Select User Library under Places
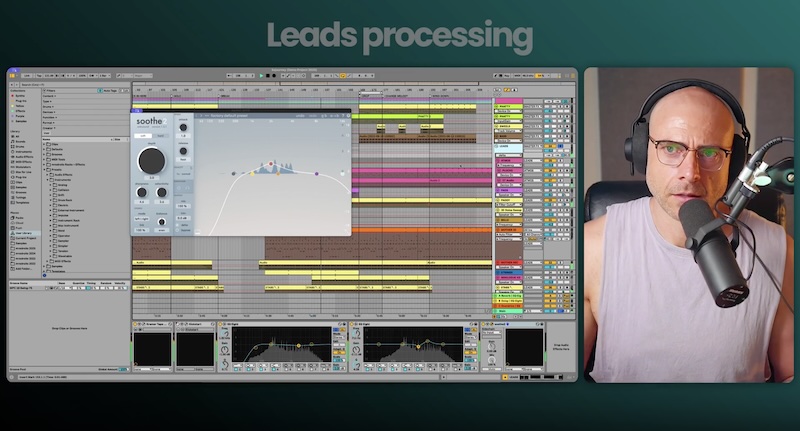Image resolution: width=800 pixels, height=431 pixels. pos(24,232)
